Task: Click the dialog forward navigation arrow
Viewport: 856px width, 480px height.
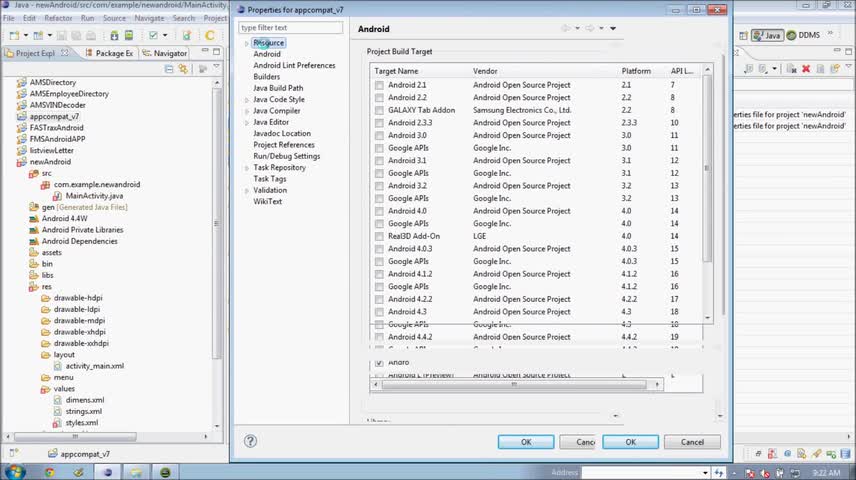Action: pyautogui.click(x=590, y=28)
